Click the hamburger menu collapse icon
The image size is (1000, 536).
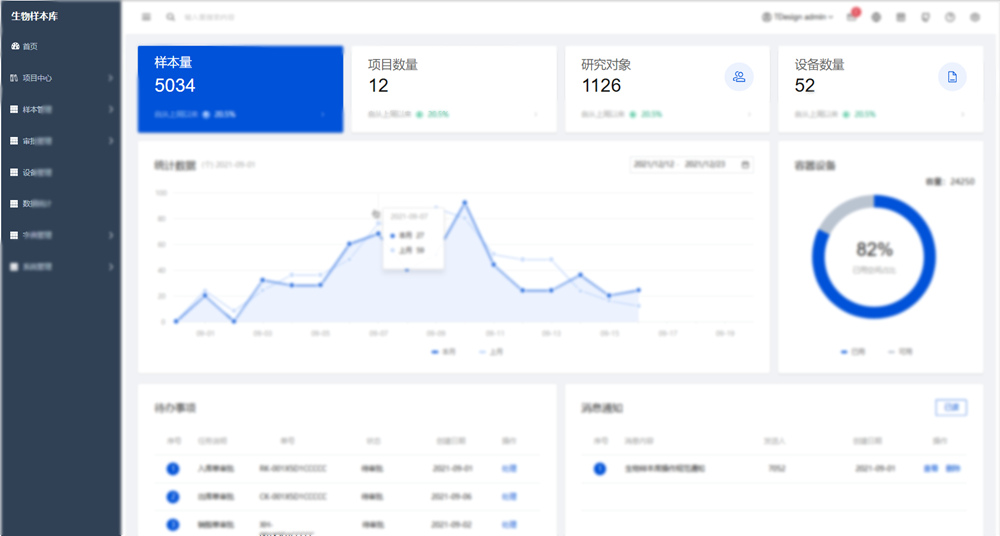[147, 17]
